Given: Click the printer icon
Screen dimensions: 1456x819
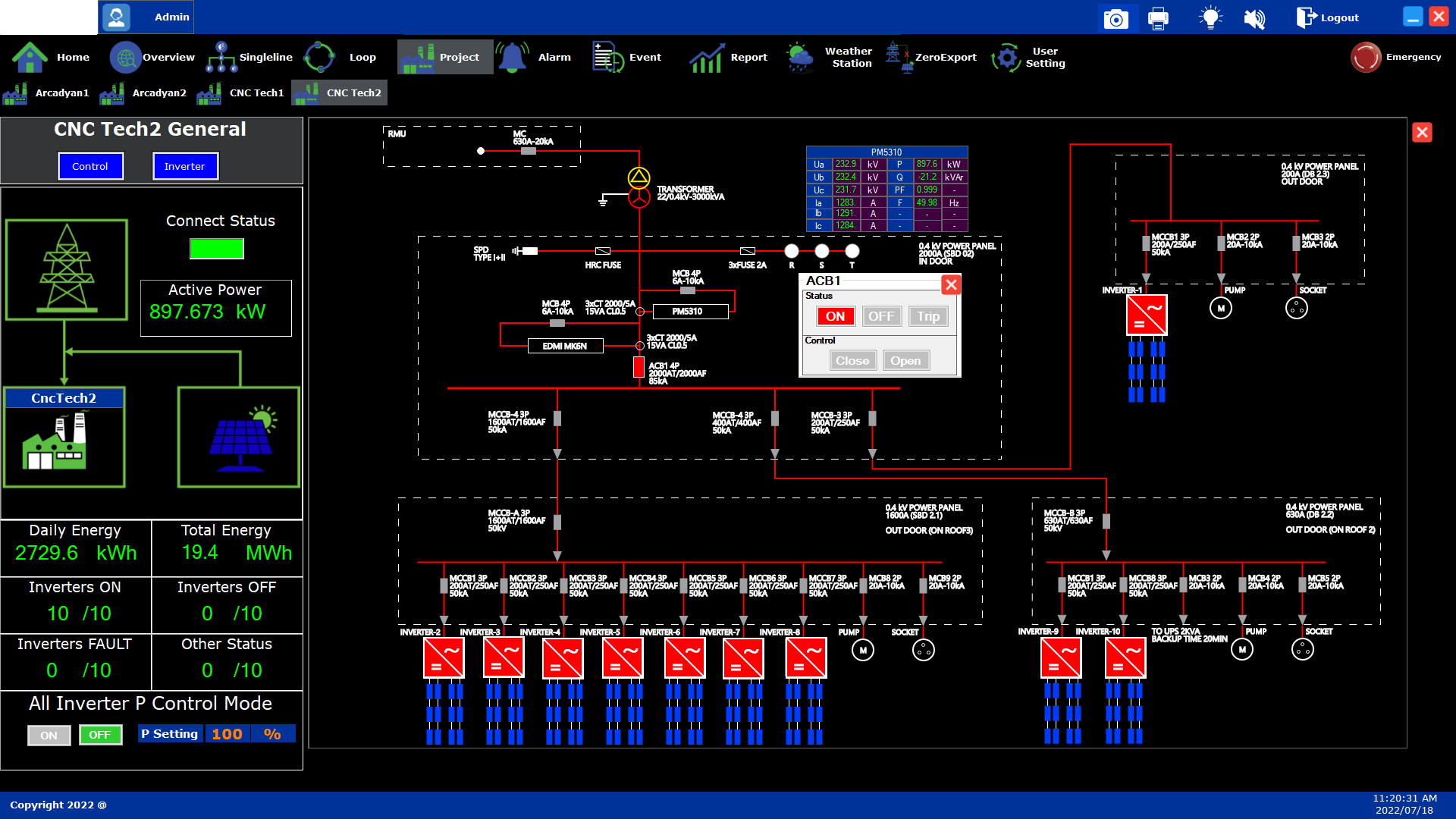Looking at the screenshot, I should [1158, 17].
